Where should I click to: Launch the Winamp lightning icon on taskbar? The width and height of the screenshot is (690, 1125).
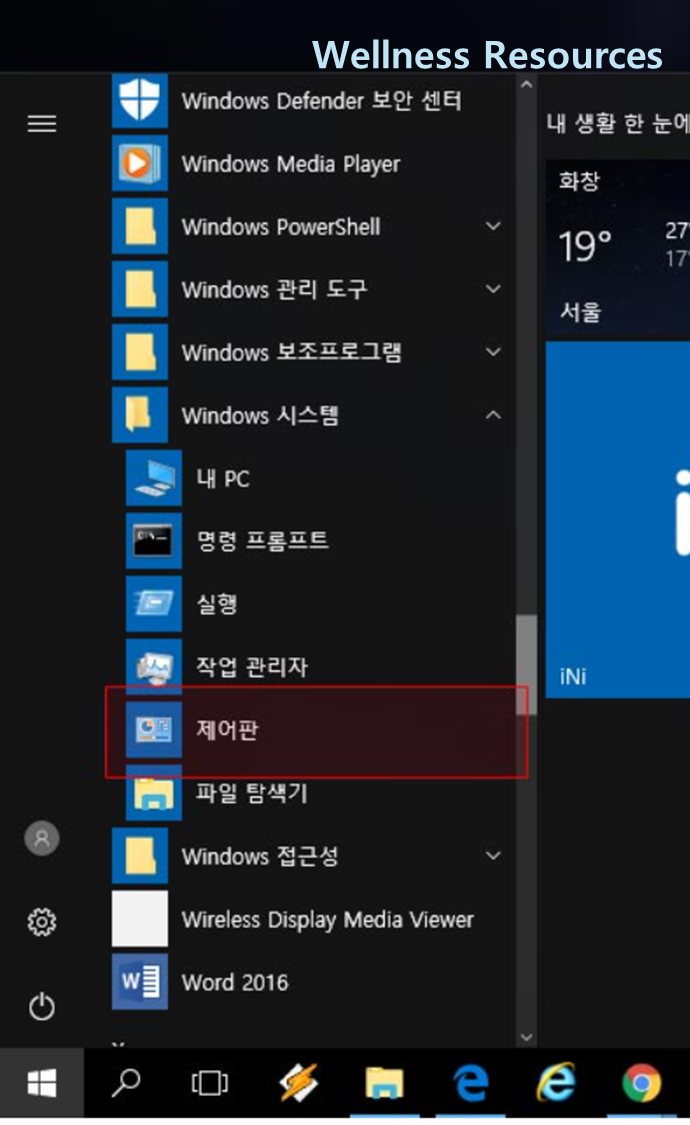coord(299,1083)
